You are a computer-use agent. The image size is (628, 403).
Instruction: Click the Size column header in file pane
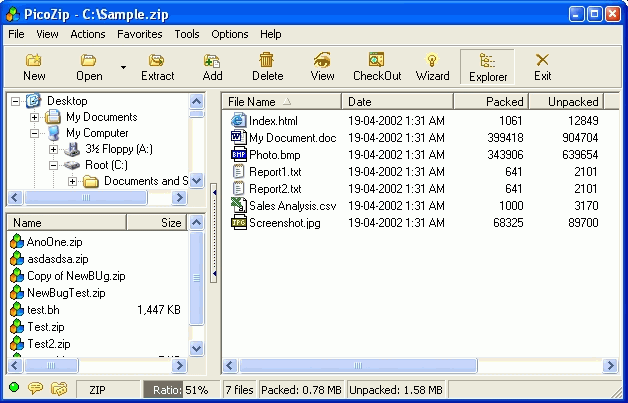pos(157,223)
